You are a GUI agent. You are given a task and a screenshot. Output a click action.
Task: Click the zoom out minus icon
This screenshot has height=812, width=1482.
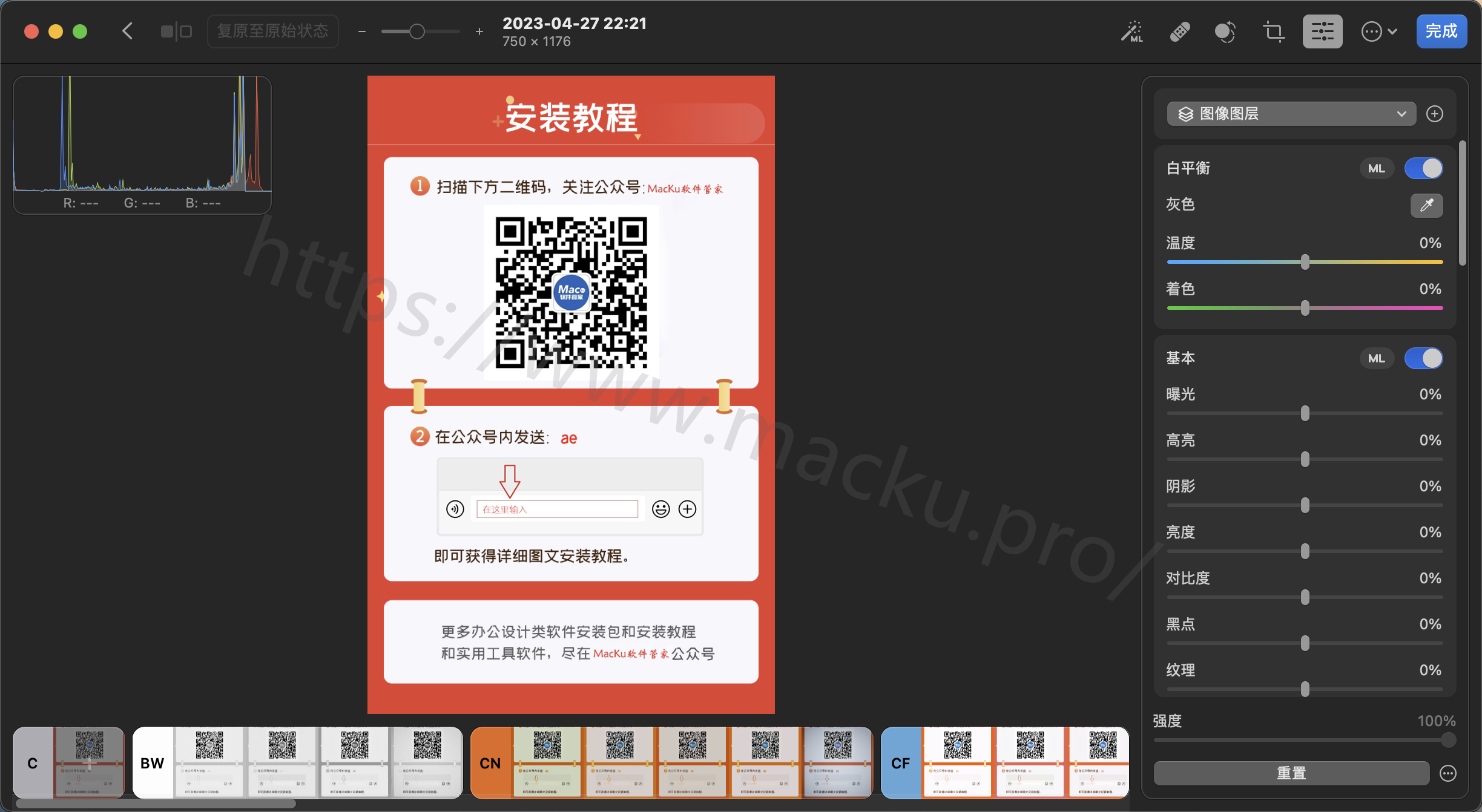[362, 31]
